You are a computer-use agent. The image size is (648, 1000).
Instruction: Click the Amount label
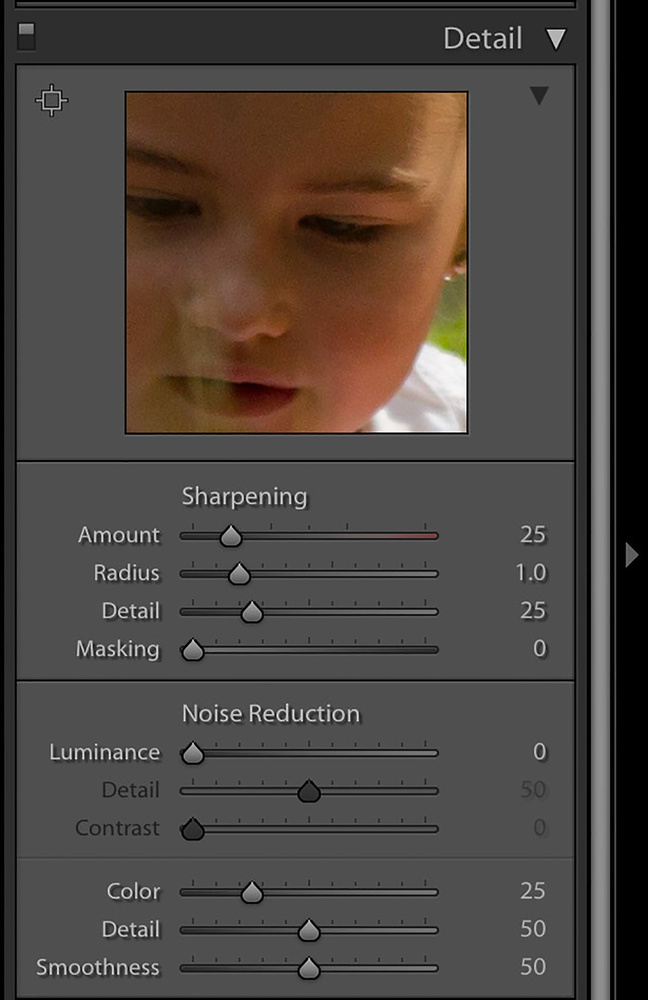click(119, 535)
